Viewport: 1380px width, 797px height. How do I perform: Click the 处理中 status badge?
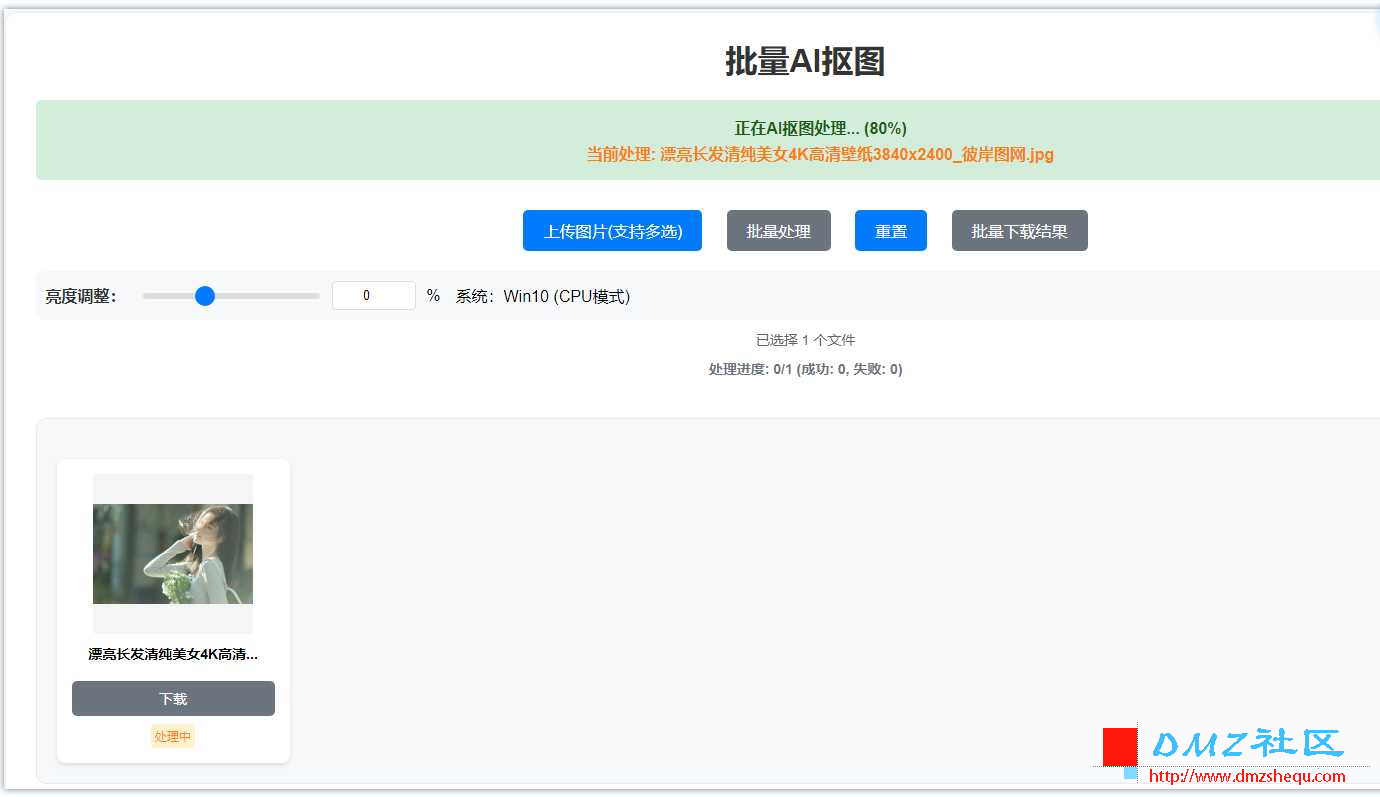coord(173,737)
